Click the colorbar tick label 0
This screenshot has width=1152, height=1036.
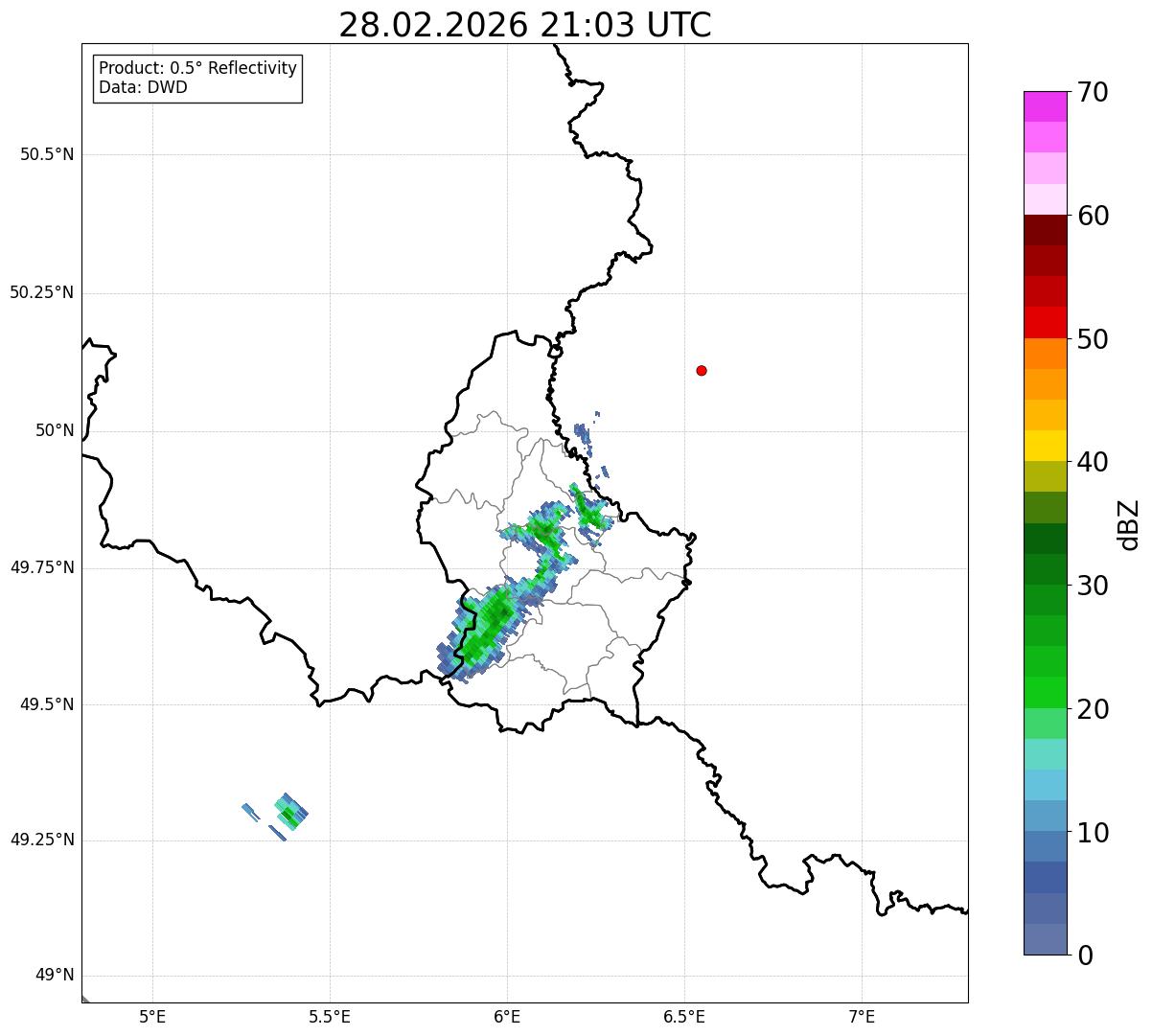click(x=1085, y=955)
